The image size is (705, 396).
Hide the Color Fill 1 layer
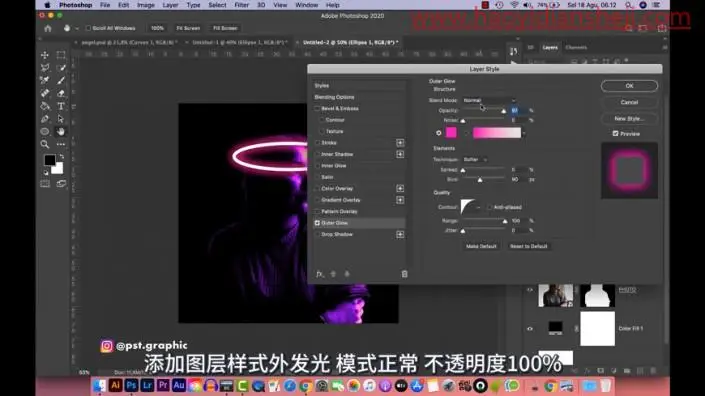pos(530,329)
